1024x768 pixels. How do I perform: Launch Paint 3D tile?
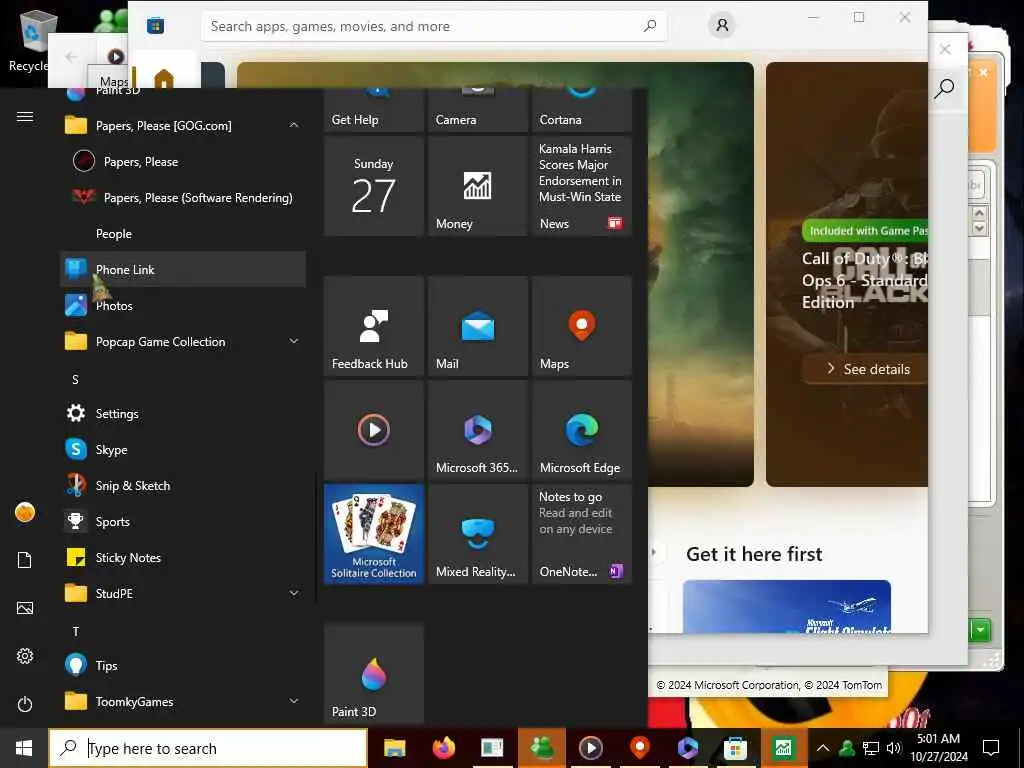(374, 673)
